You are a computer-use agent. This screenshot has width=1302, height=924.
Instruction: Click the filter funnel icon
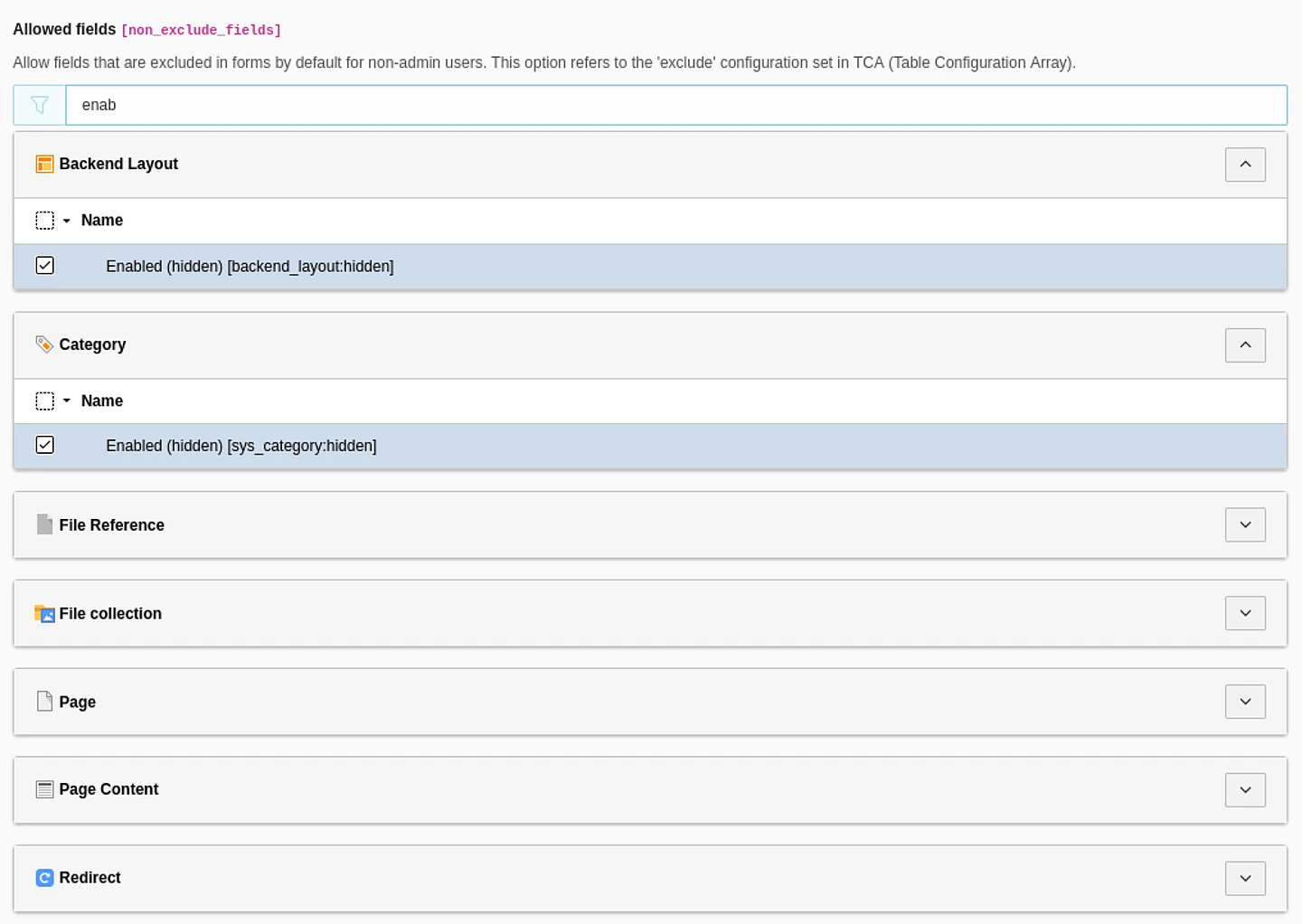coord(40,105)
